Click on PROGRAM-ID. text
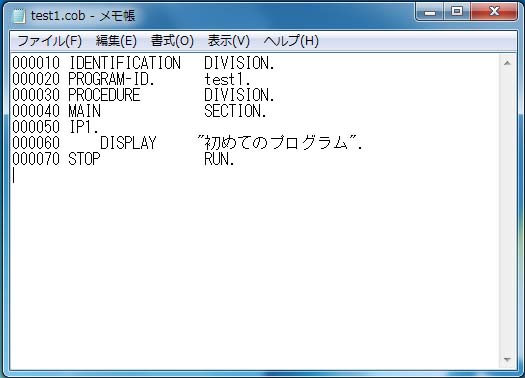Image resolution: width=525 pixels, height=378 pixels. [x=111, y=79]
